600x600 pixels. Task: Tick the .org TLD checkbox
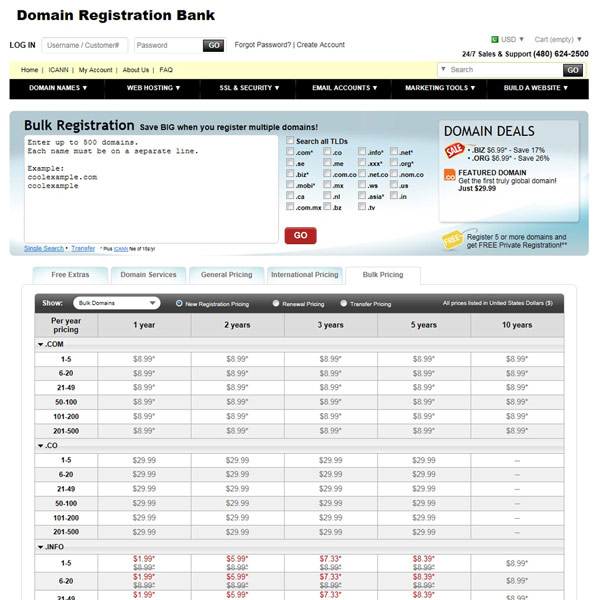[393, 163]
